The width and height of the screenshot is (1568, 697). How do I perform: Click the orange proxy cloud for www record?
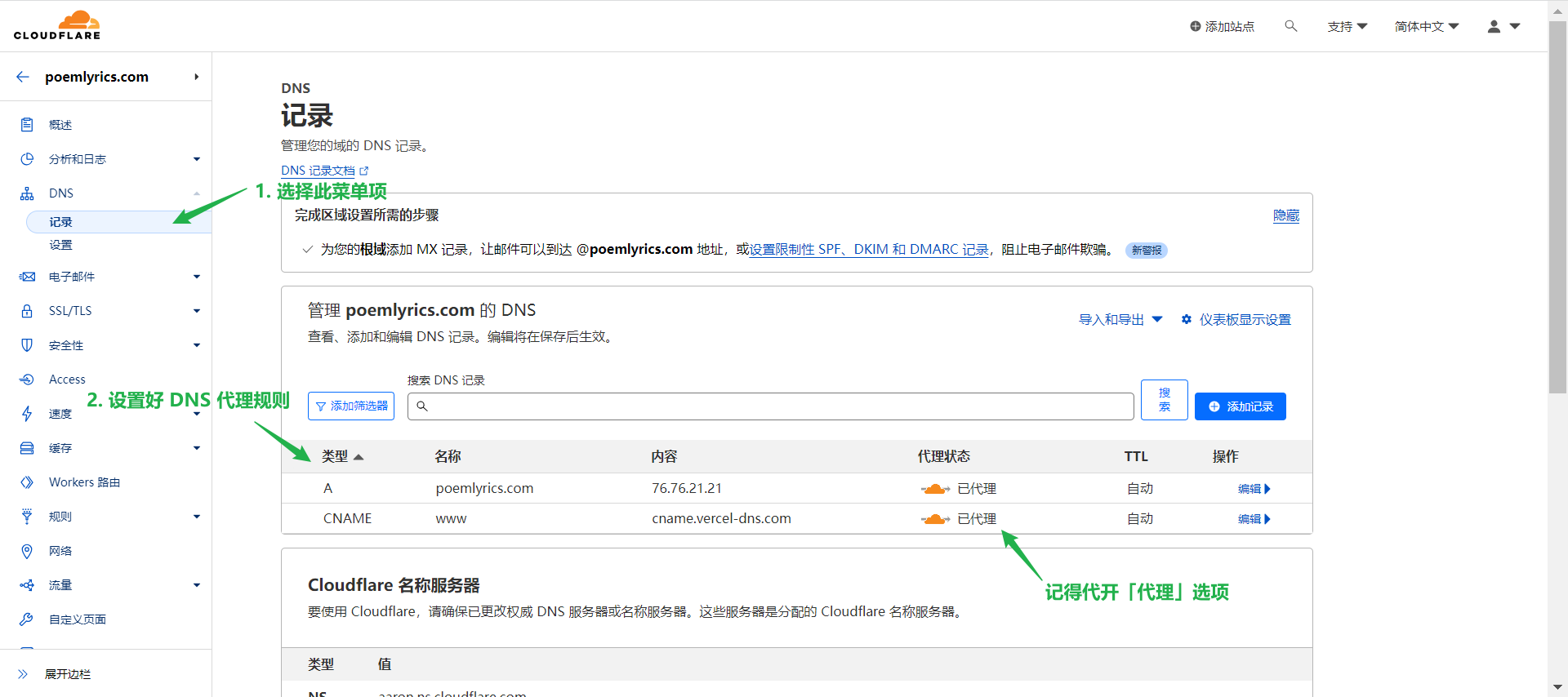click(935, 519)
